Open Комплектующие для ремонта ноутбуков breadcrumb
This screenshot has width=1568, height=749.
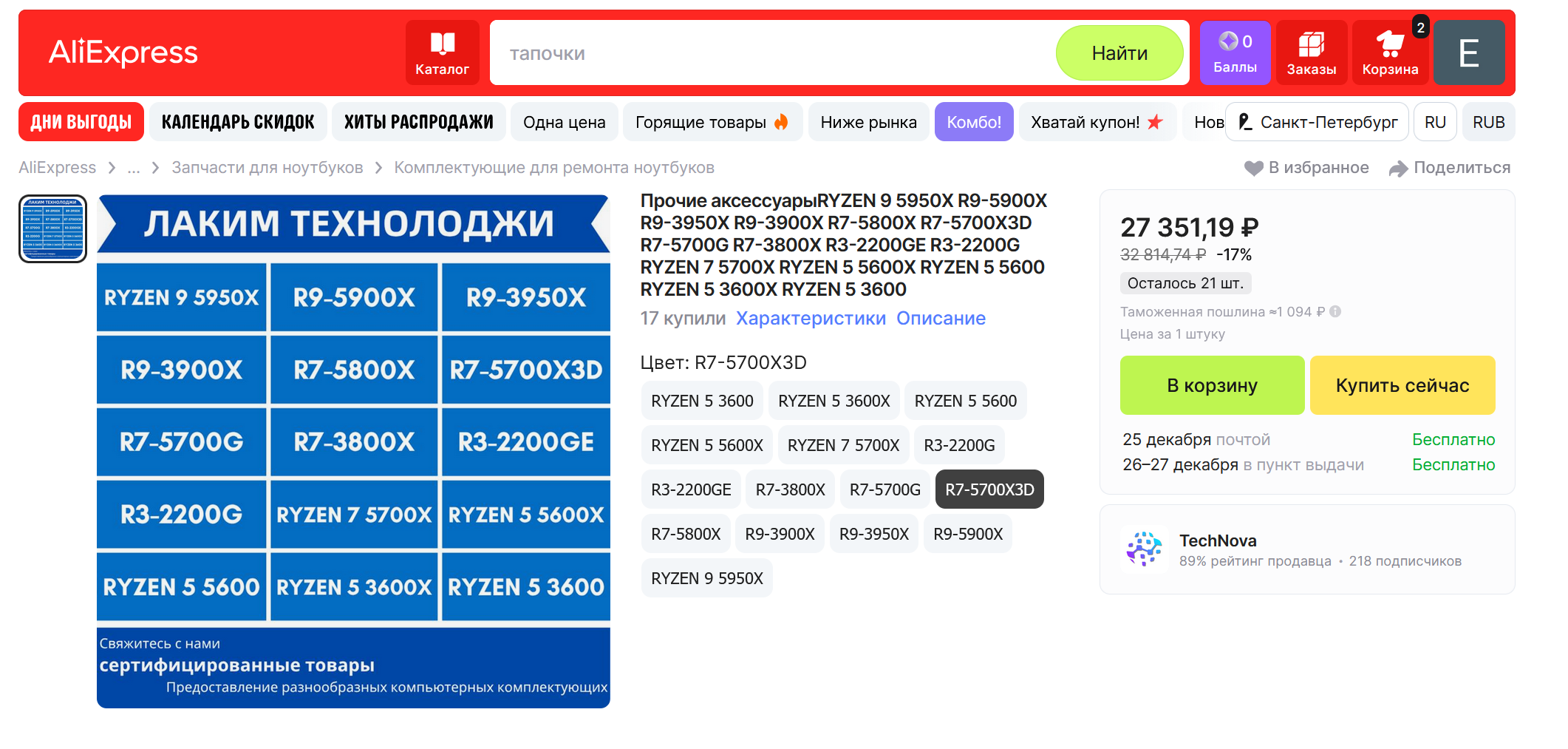tap(554, 168)
